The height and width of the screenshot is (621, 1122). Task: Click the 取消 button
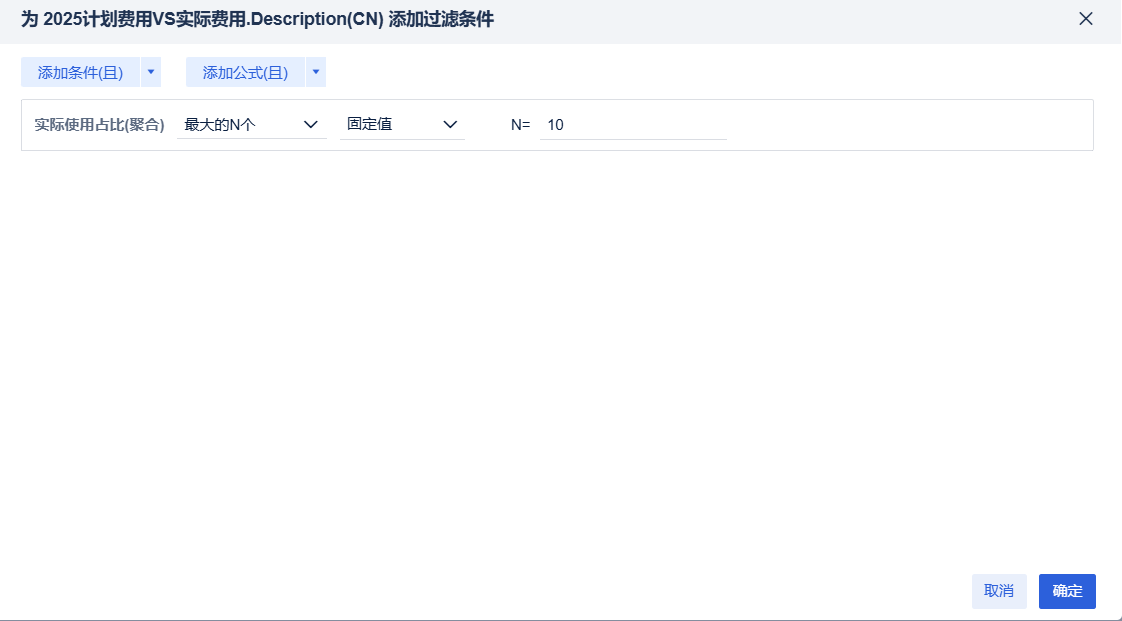pos(999,591)
